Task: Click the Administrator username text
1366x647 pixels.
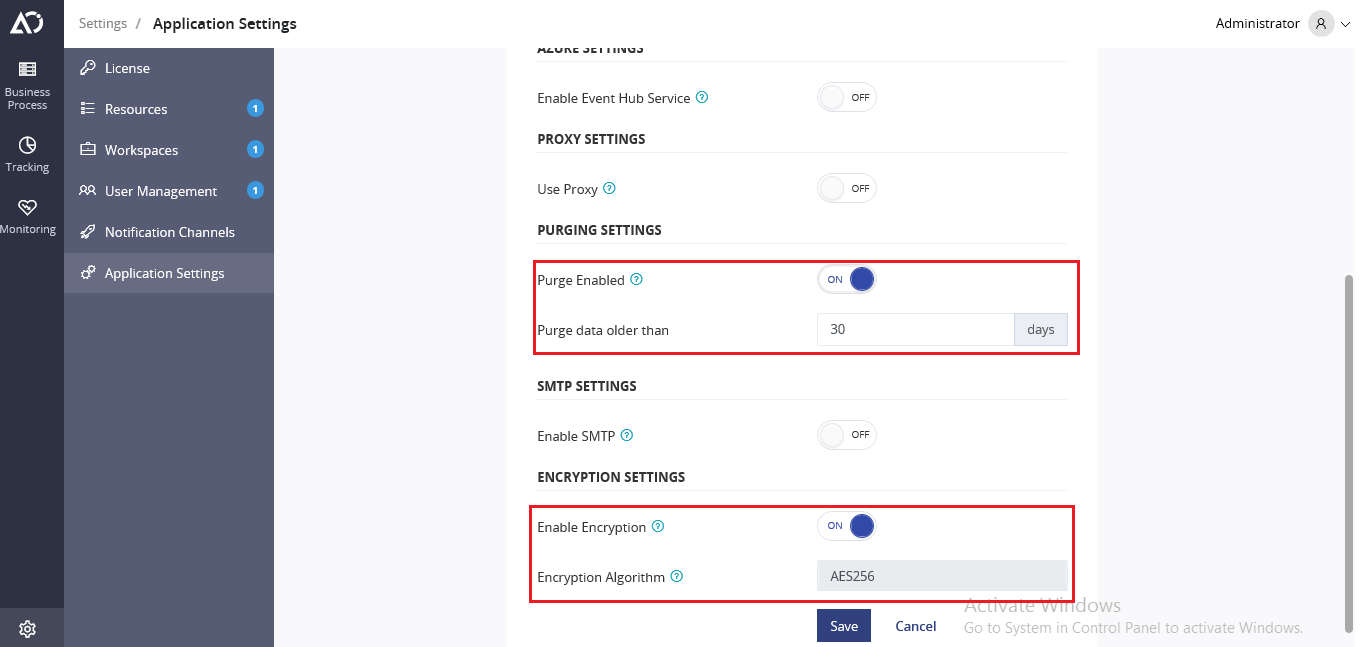Action: (x=1258, y=23)
